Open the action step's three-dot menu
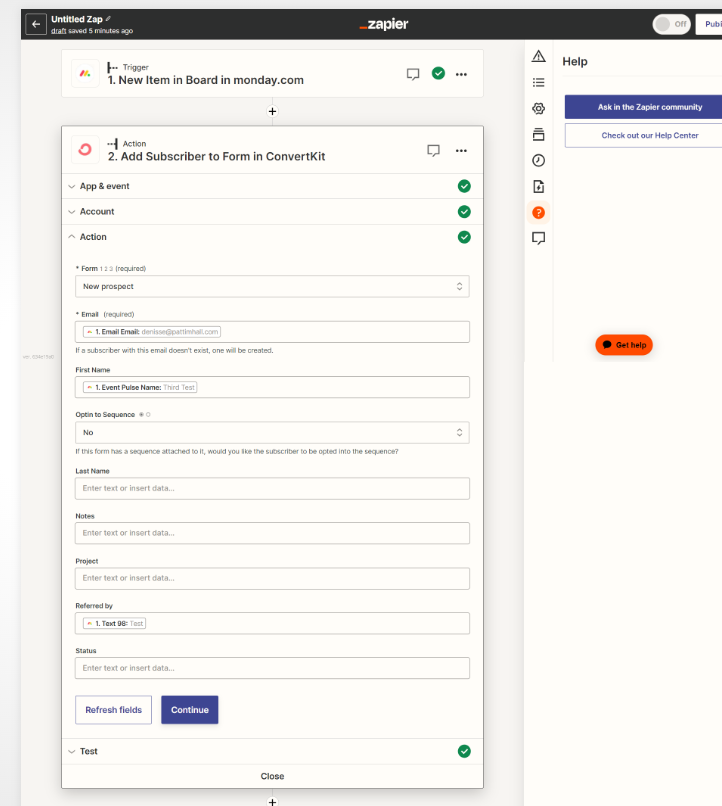The width and height of the screenshot is (722, 806). [x=461, y=151]
